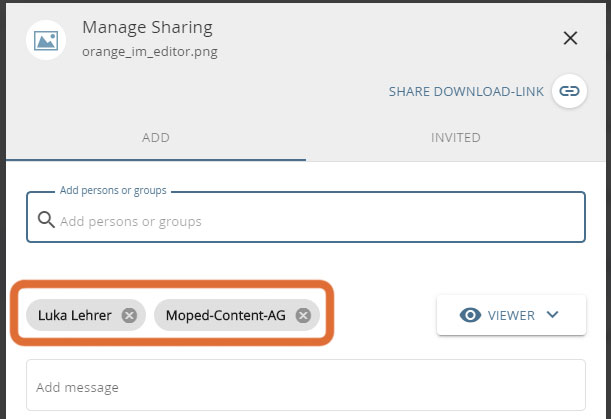Close the Manage Sharing dialog
Screen dimensions: 611x419
[x=571, y=38]
